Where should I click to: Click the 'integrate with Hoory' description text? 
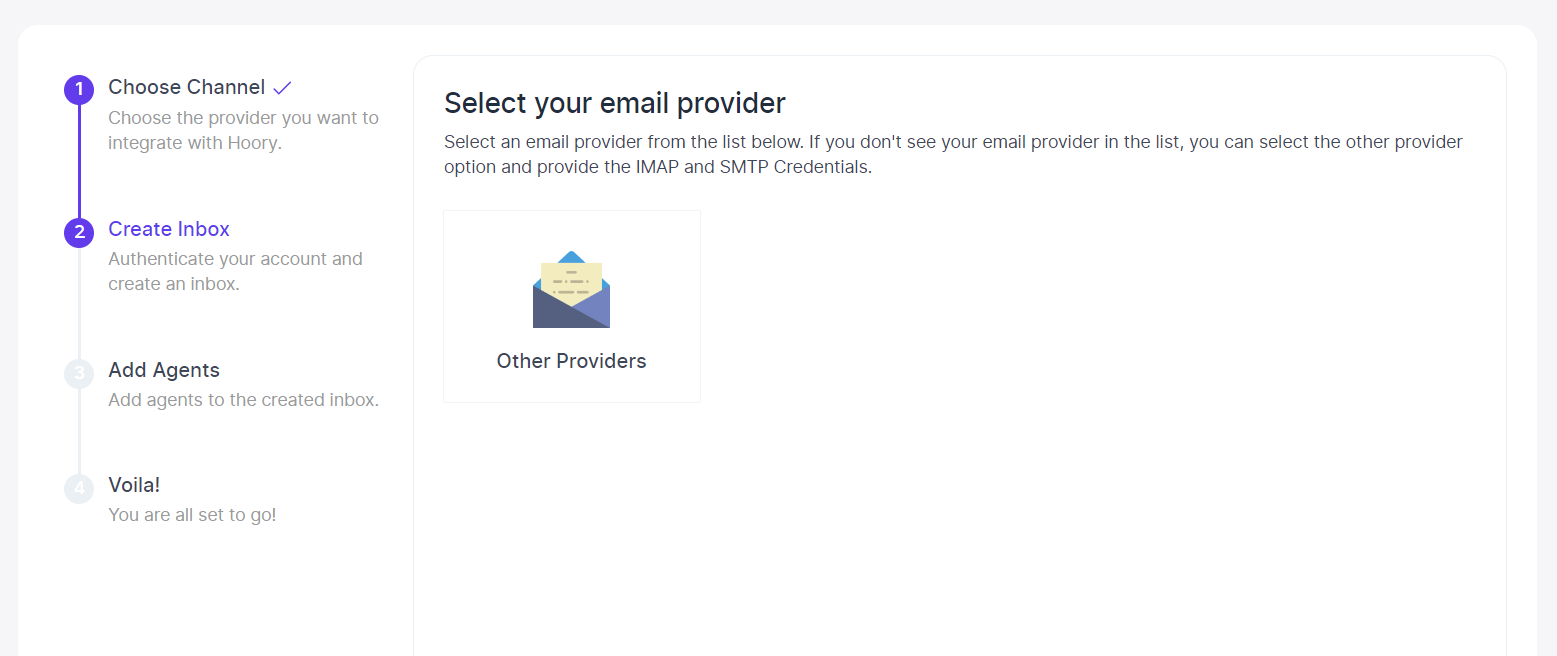click(x=195, y=143)
